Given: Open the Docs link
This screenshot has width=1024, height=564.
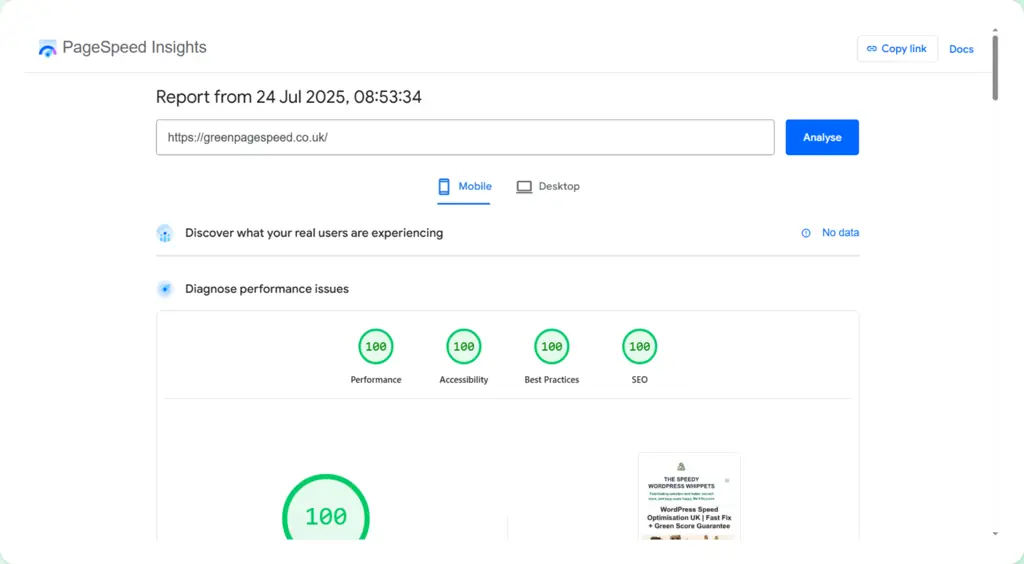Looking at the screenshot, I should [961, 49].
